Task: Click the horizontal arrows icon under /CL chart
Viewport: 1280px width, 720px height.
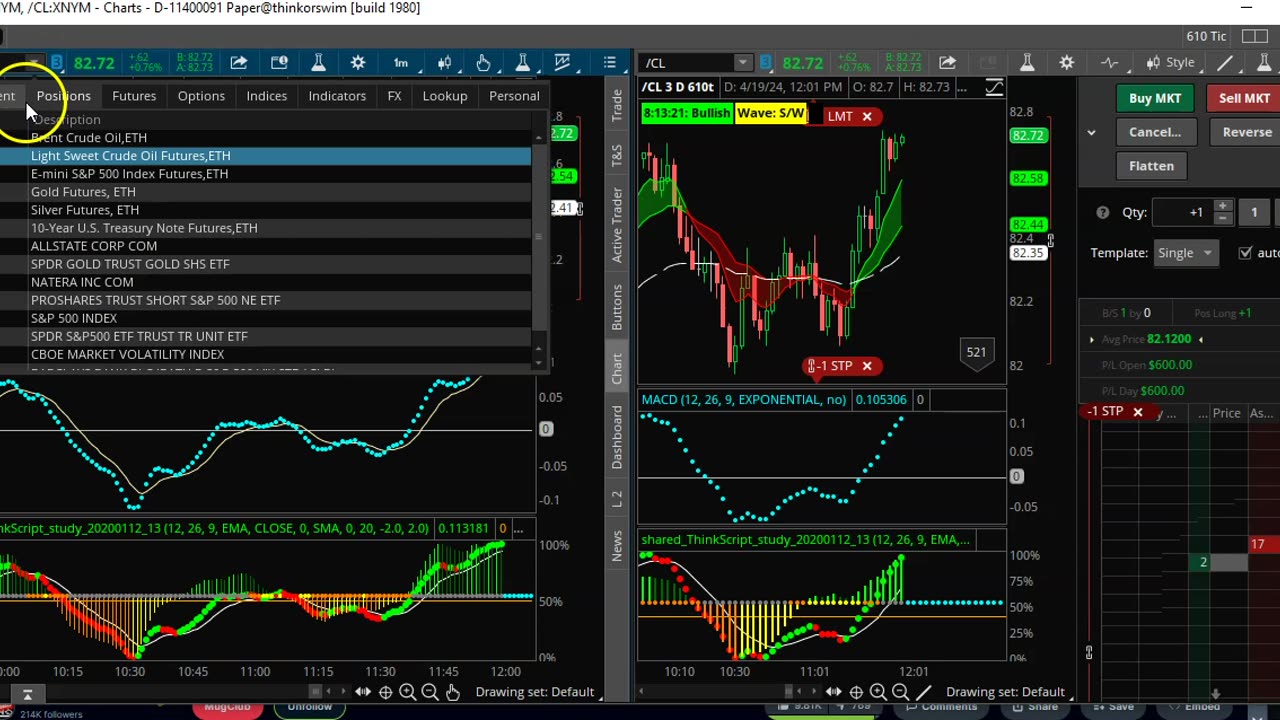Action: coord(833,692)
